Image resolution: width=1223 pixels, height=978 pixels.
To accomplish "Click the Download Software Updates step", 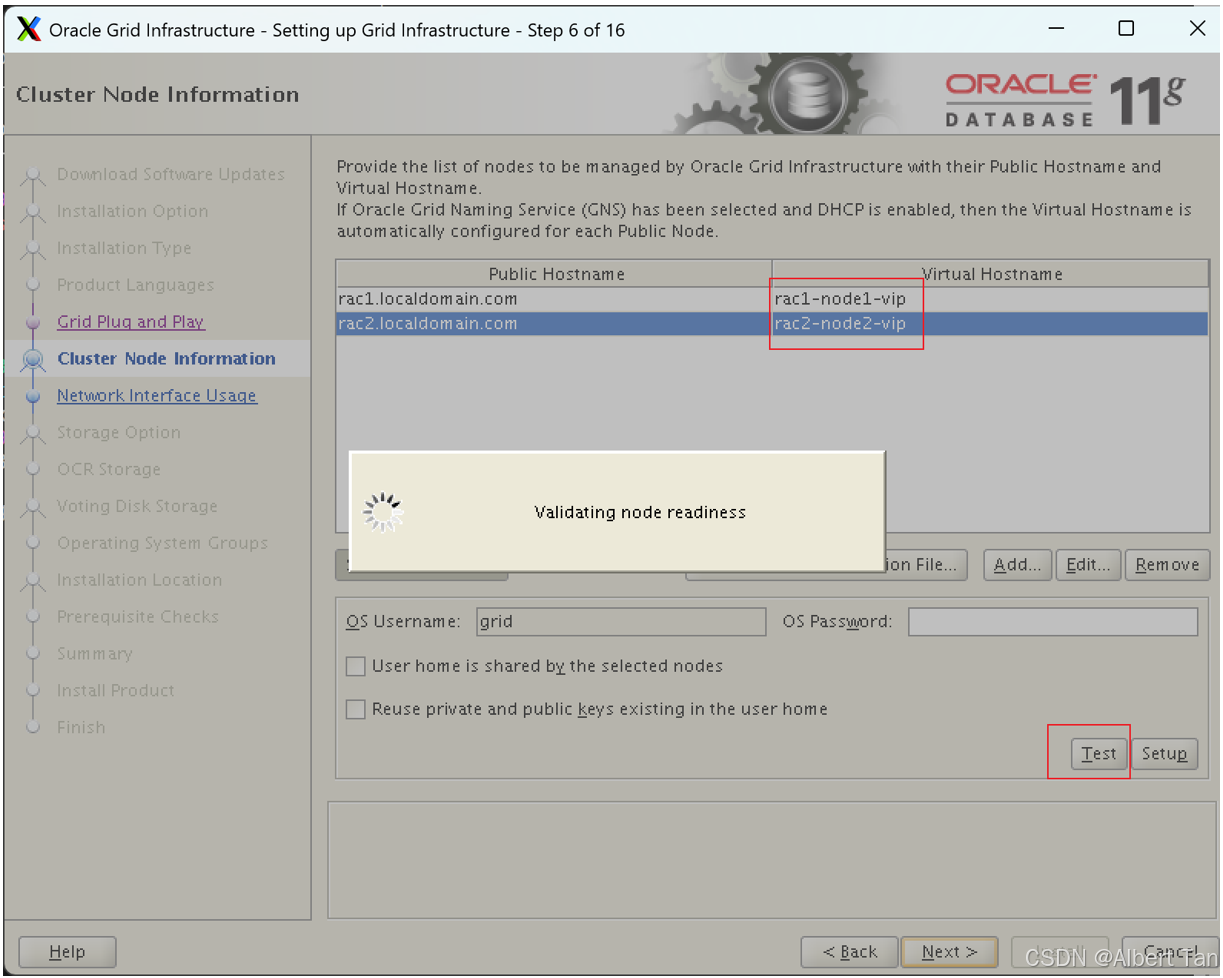I will click(x=171, y=175).
